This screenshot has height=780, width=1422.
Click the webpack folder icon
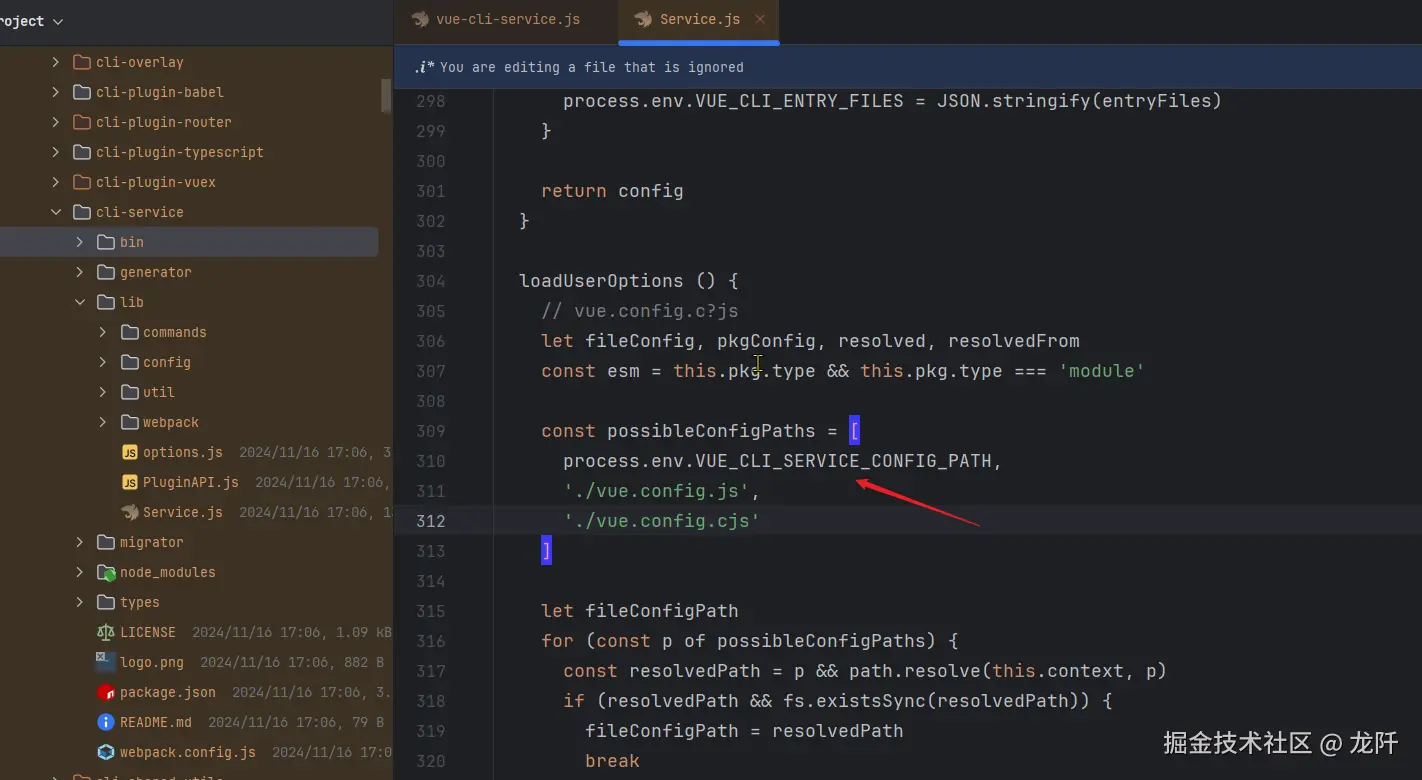coord(129,422)
